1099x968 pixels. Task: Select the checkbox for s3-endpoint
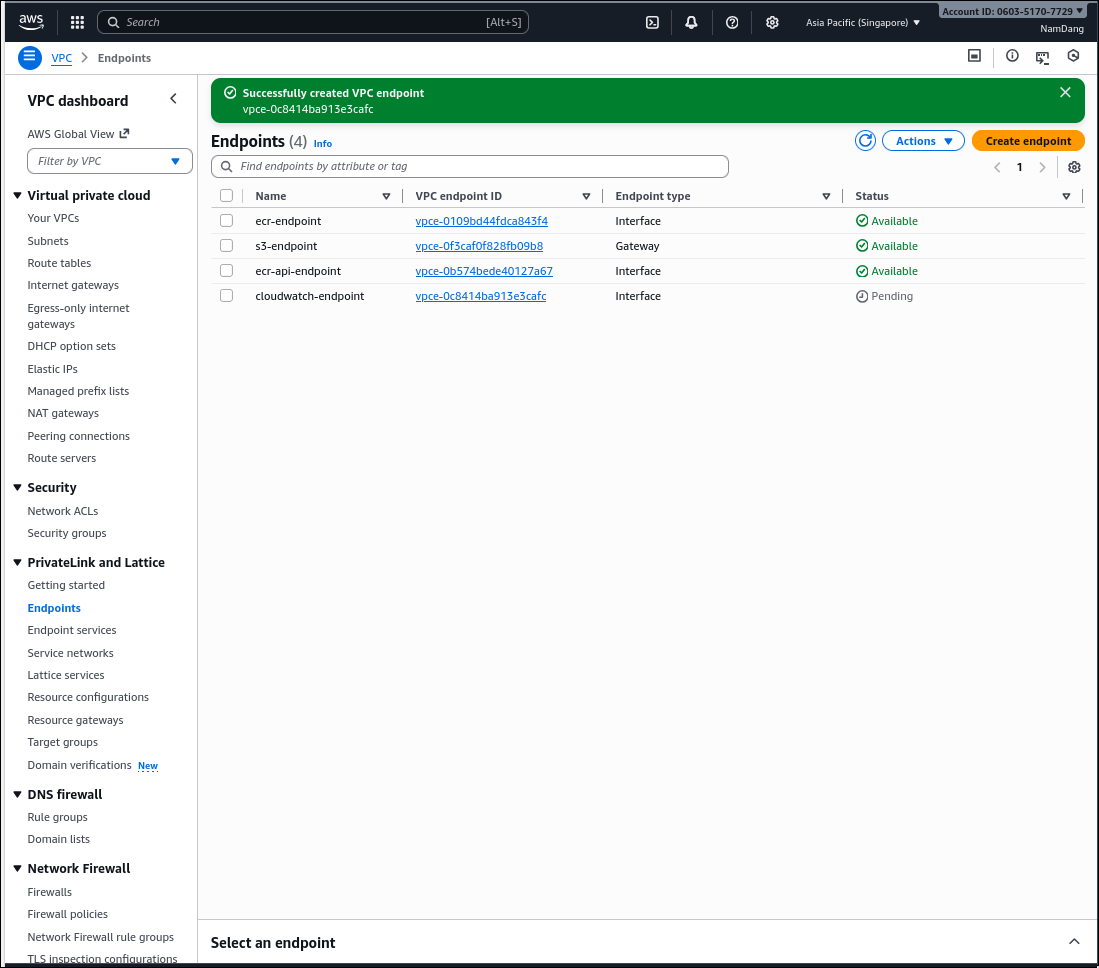point(226,245)
